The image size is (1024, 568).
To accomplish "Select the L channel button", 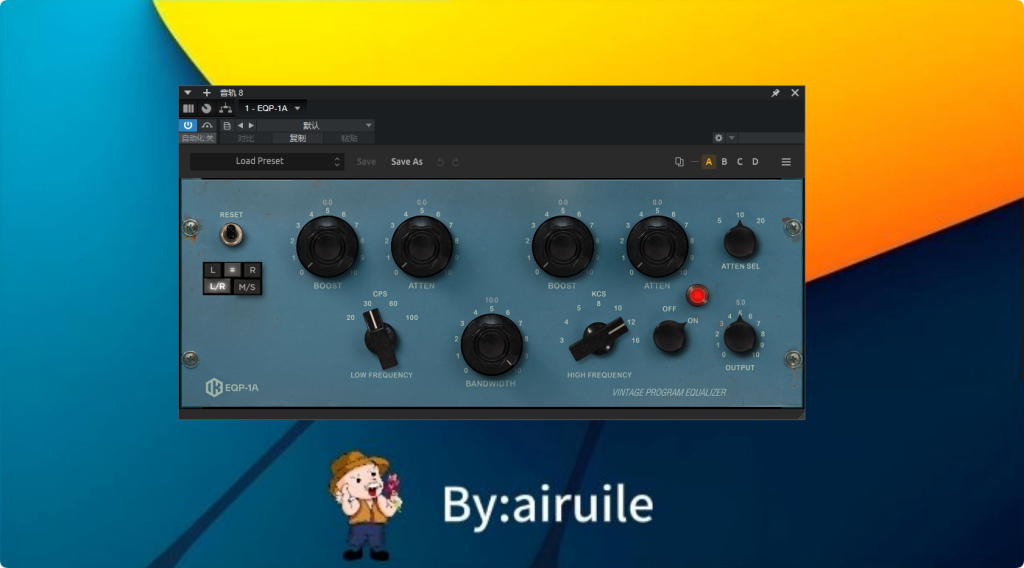I will (x=212, y=270).
